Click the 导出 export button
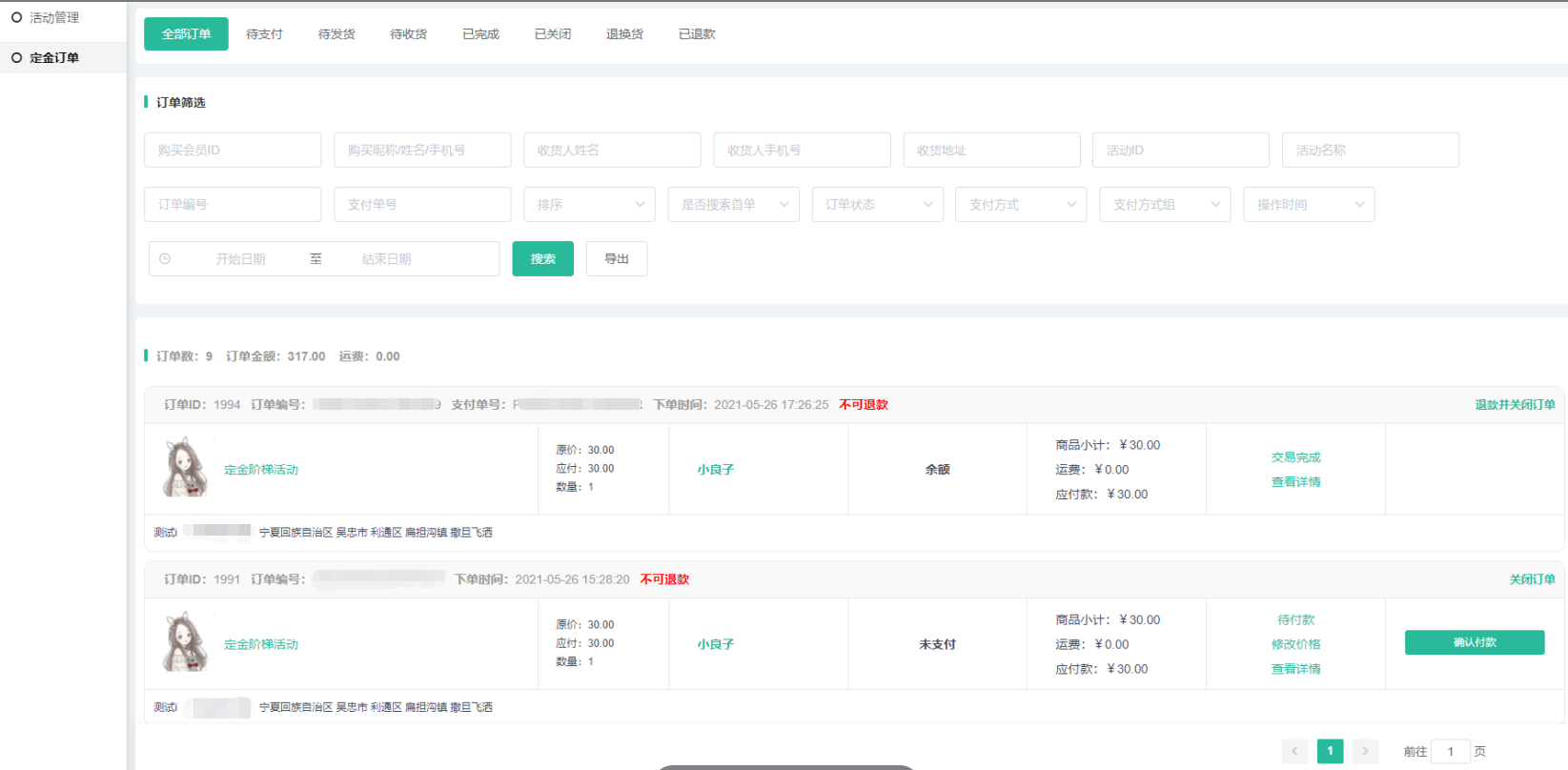The image size is (1568, 770). click(617, 259)
